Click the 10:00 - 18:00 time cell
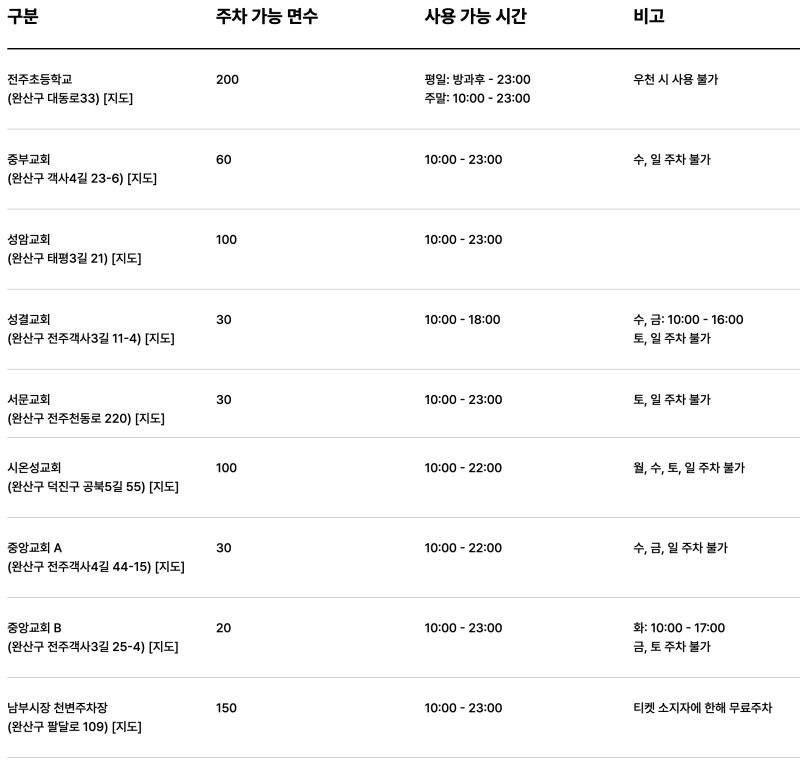This screenshot has width=800, height=760. [x=463, y=319]
